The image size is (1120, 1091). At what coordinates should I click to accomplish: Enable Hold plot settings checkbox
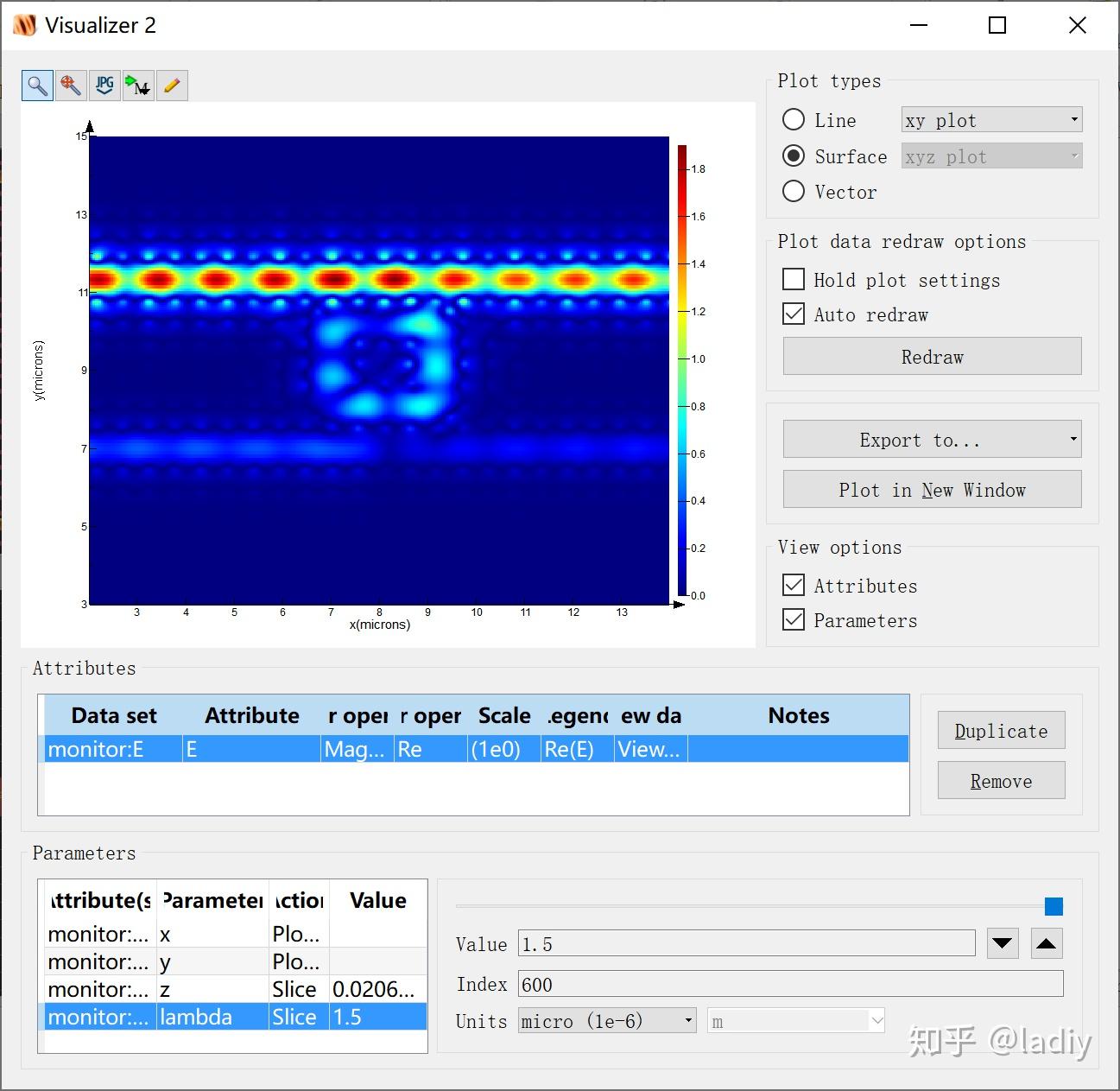pos(793,279)
